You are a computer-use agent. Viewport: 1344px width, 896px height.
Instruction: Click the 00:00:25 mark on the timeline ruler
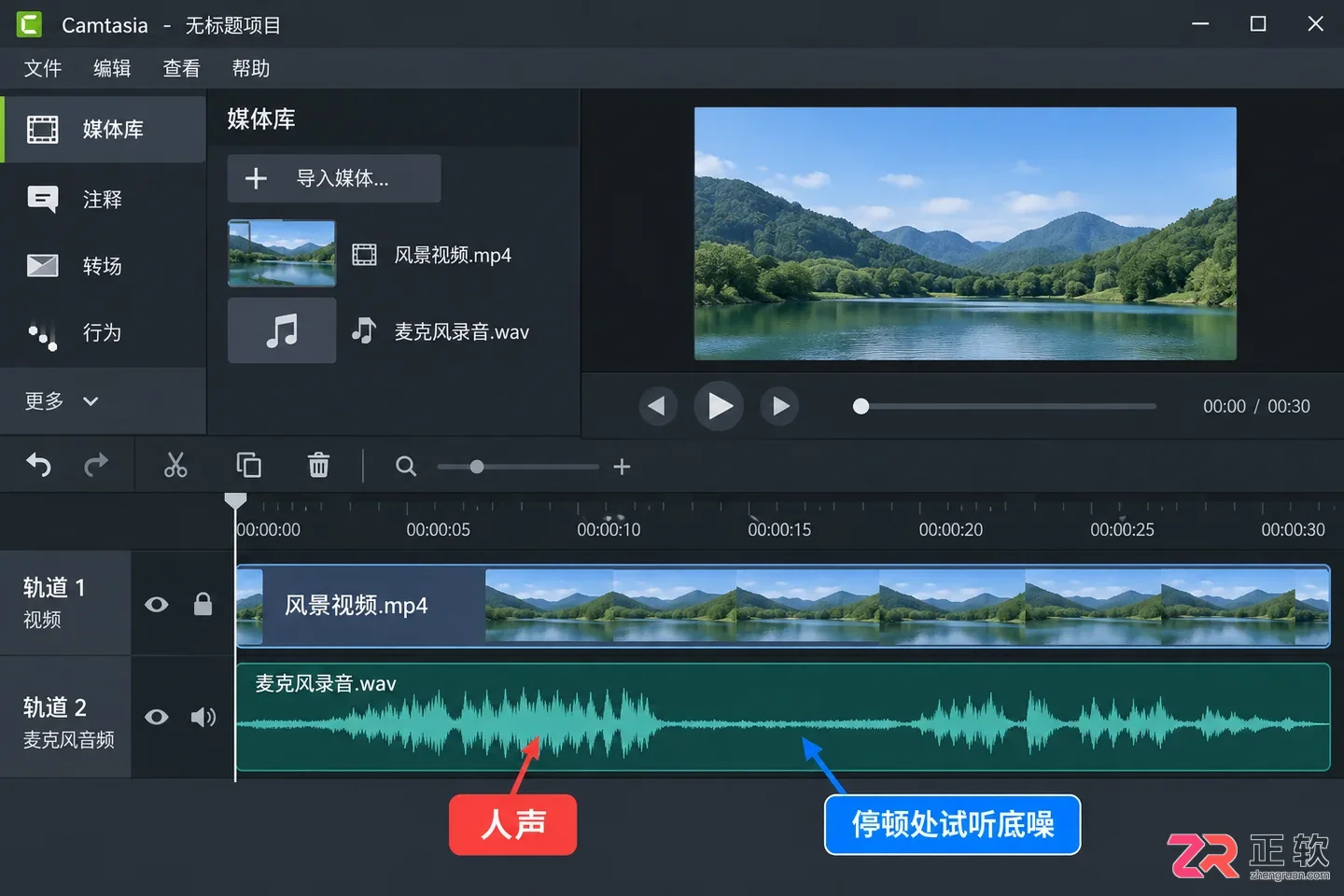tap(1122, 529)
